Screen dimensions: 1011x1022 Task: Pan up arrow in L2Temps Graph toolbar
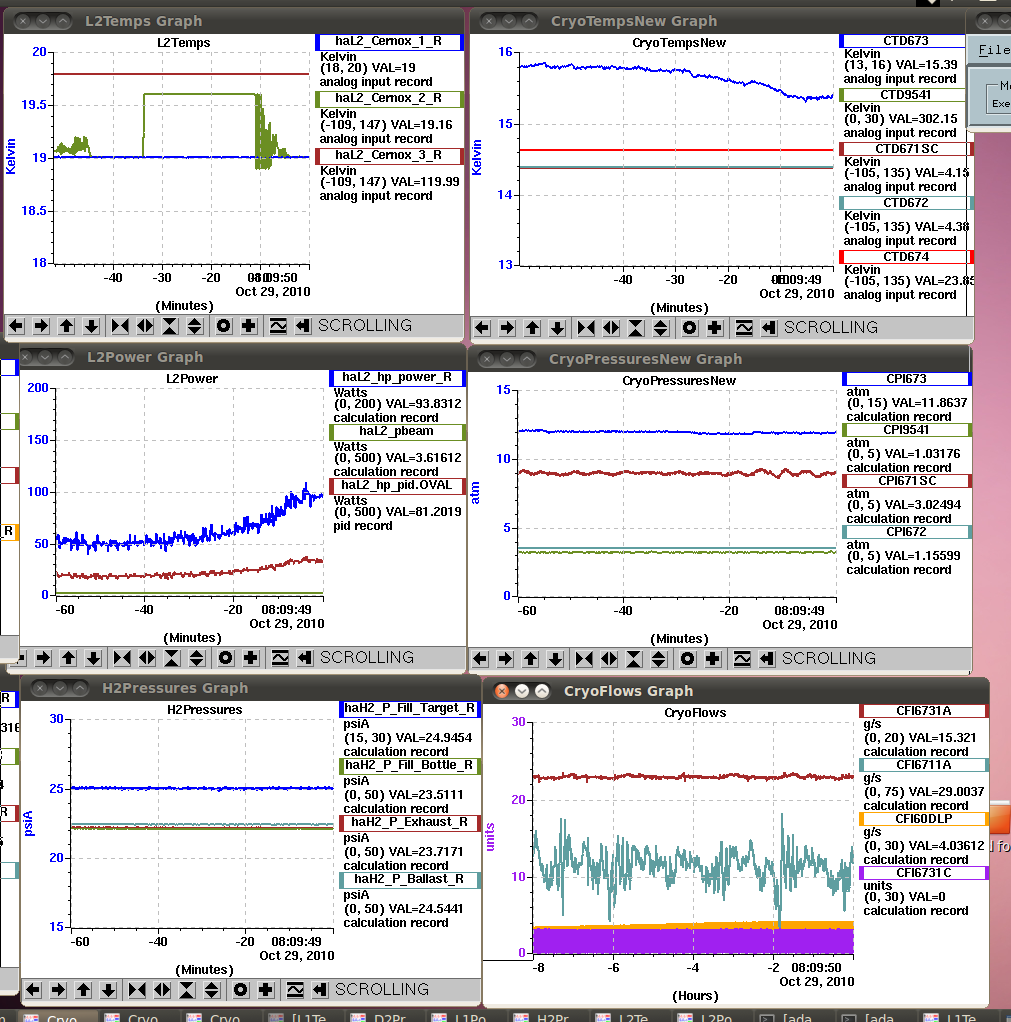coord(66,326)
